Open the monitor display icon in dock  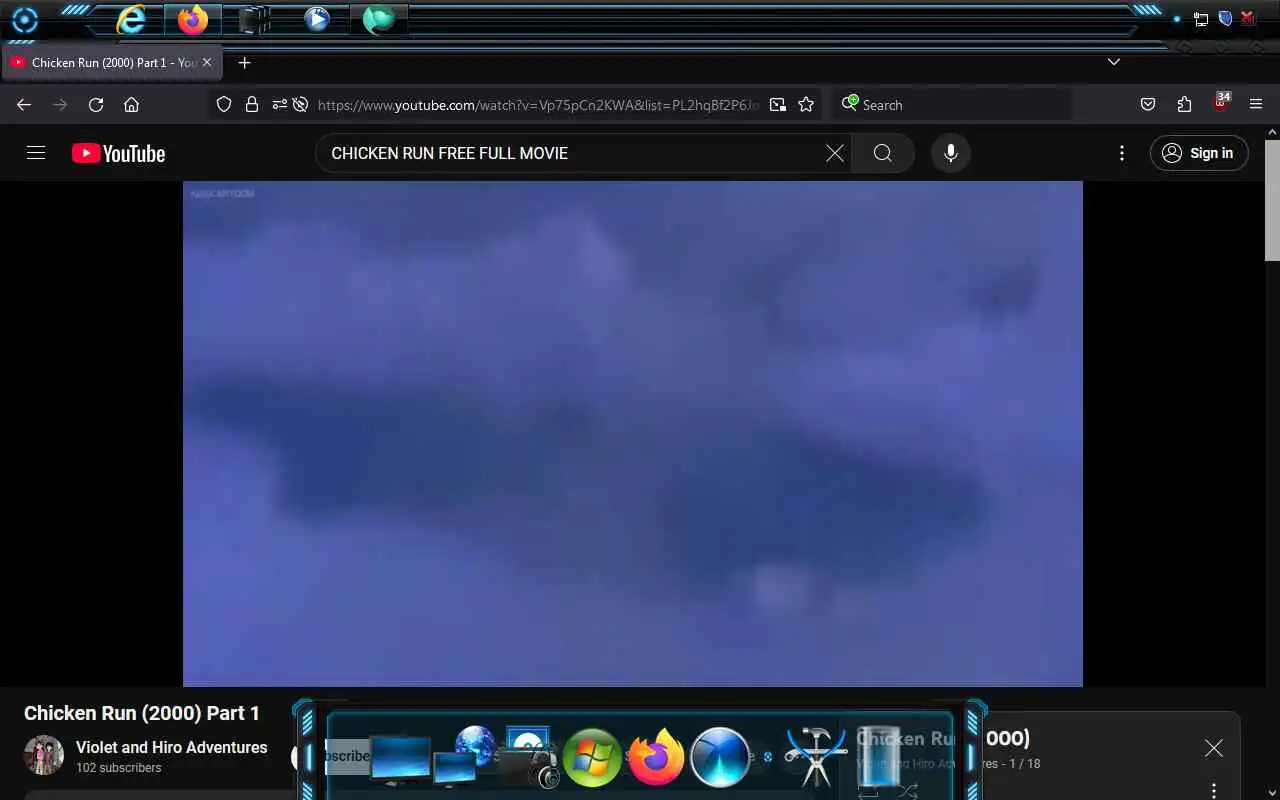(400, 759)
